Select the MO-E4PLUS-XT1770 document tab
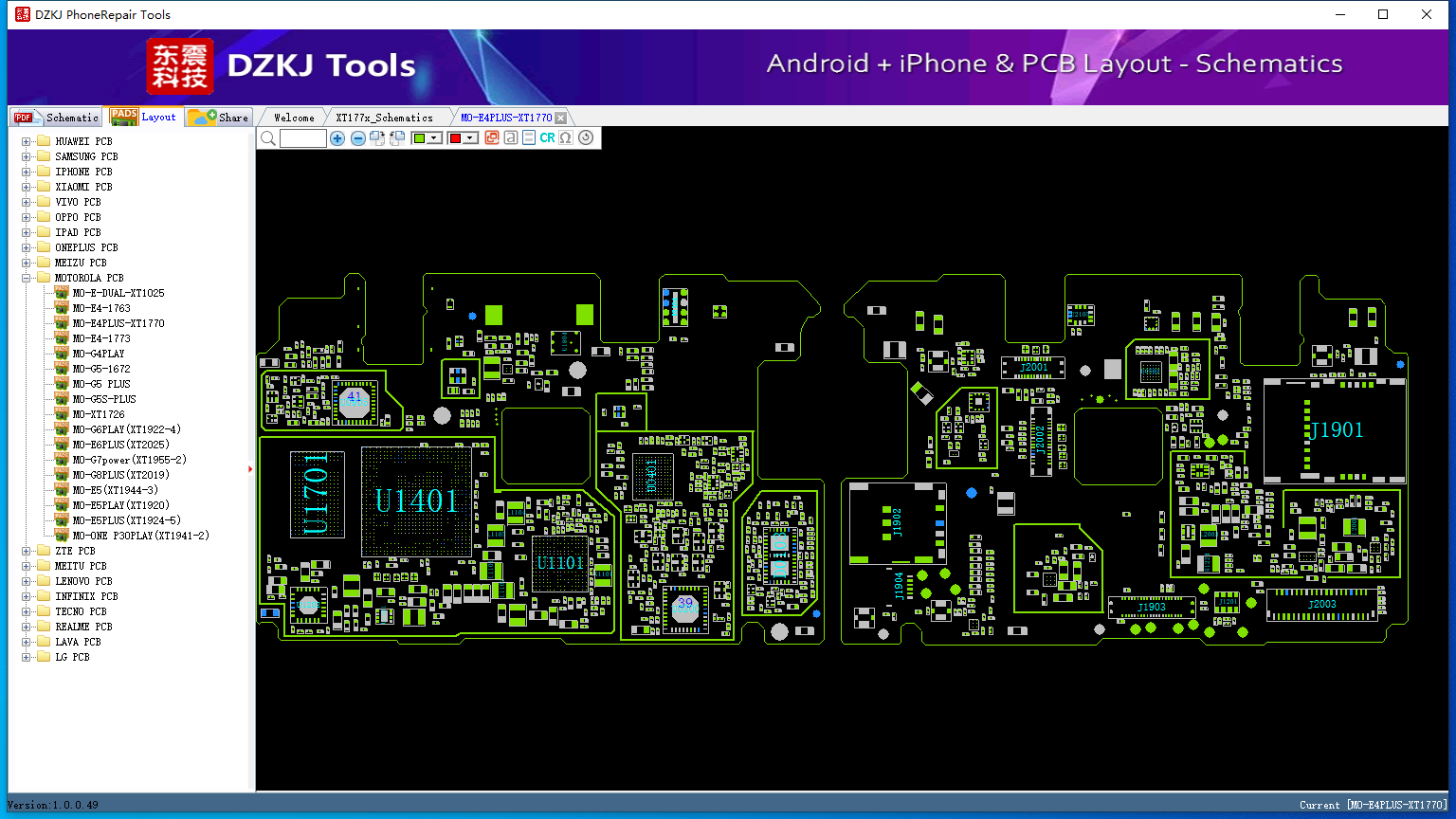 click(506, 118)
